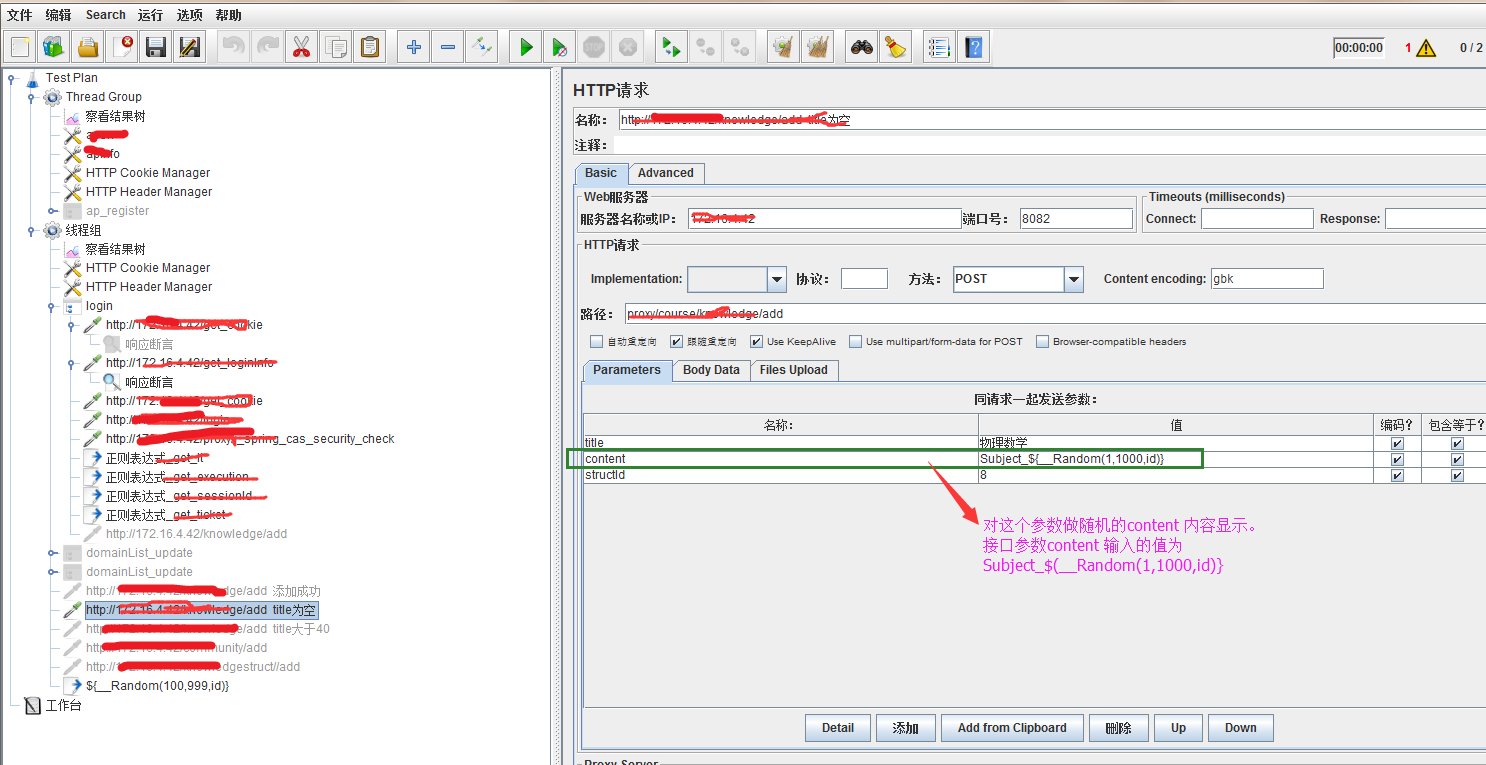Click the Connect timeout field
Image resolution: width=1486 pixels, height=765 pixels.
[1257, 219]
